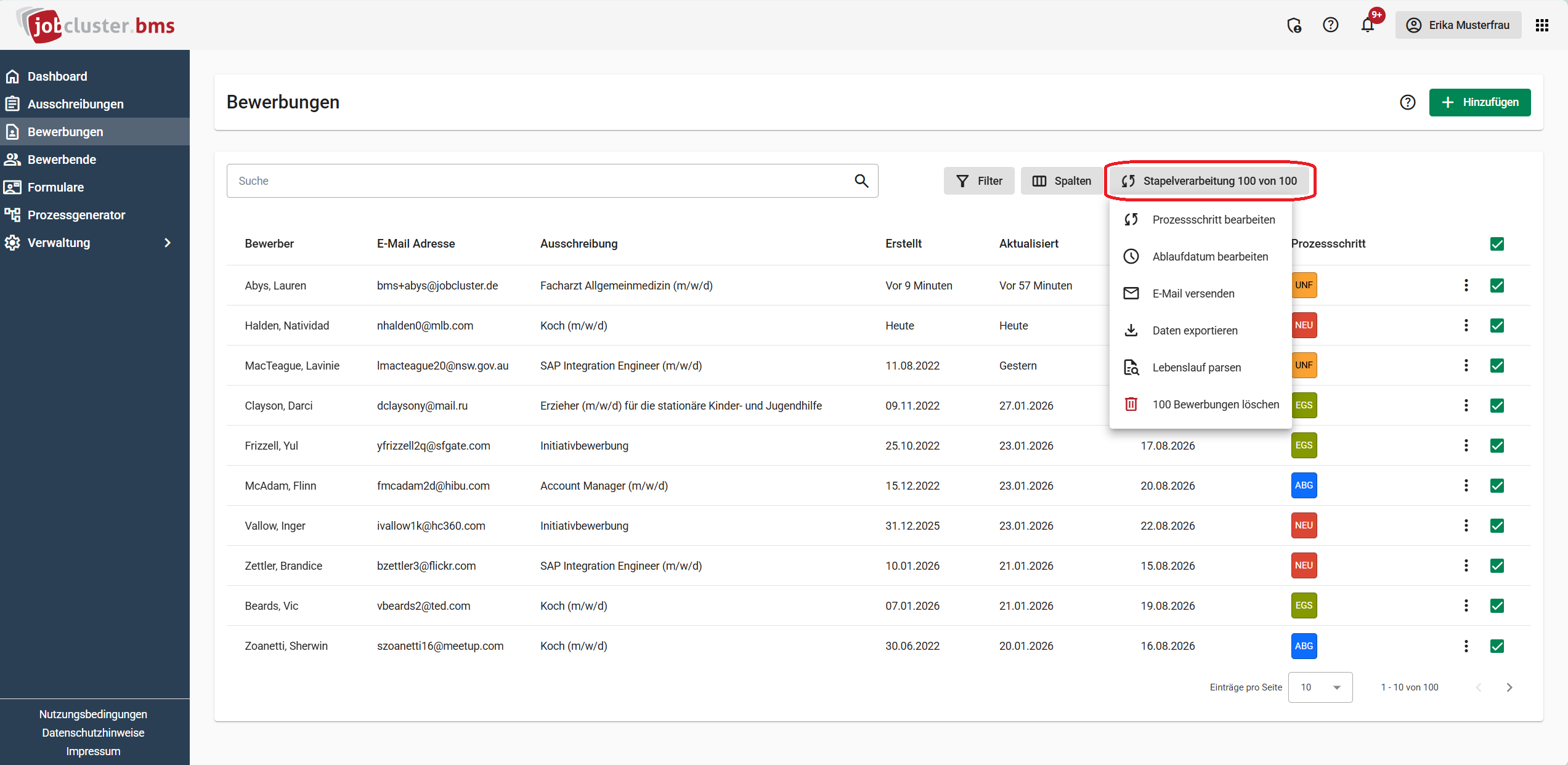Screen dimensions: 1568x765
Task: Click the notifications bell icon
Action: 1368,25
